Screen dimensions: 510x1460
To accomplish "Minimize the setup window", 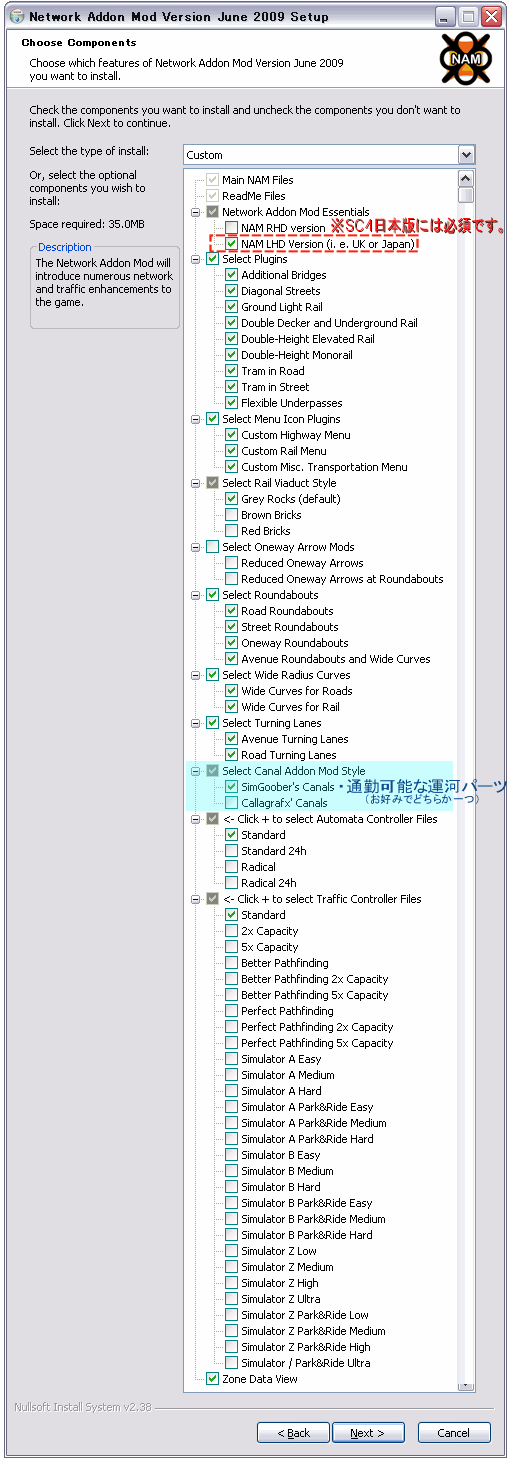I will tap(447, 17).
